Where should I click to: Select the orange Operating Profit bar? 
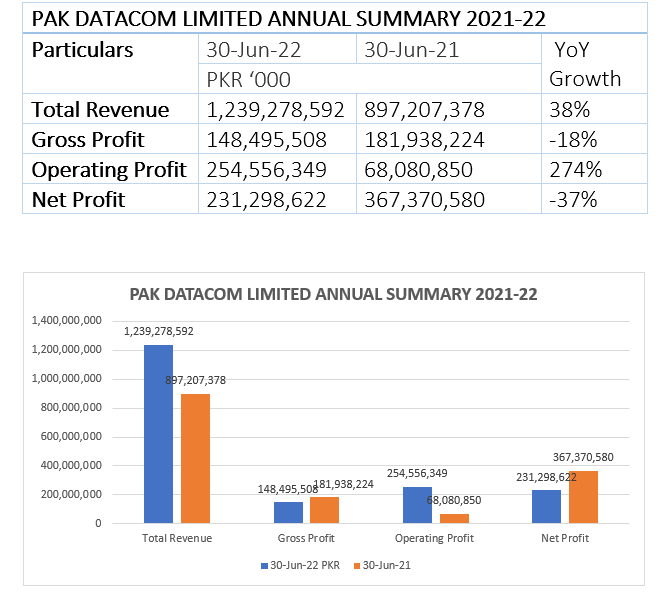pyautogui.click(x=454, y=518)
